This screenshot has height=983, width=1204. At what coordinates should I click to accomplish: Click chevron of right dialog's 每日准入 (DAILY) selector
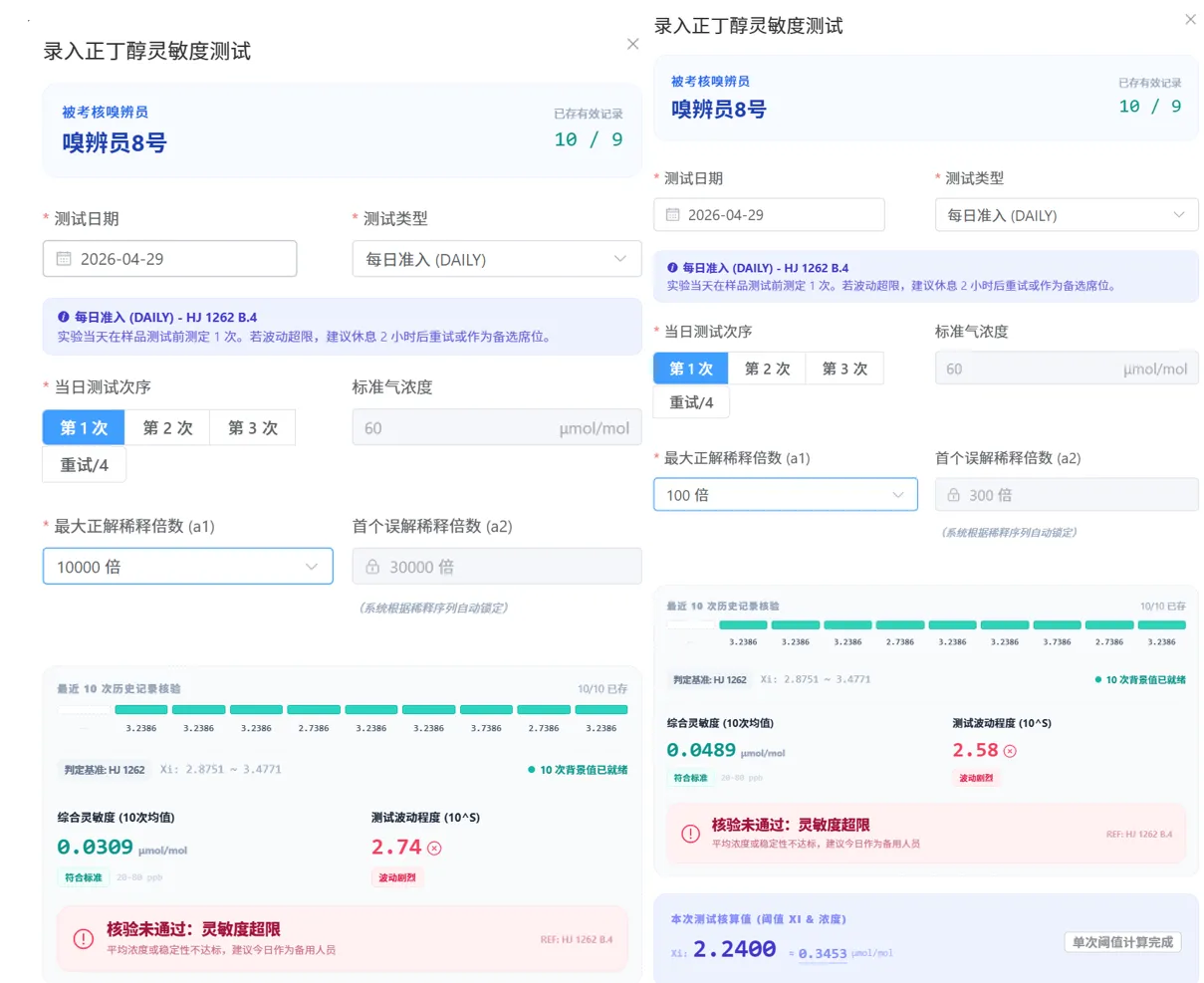coord(1179,215)
